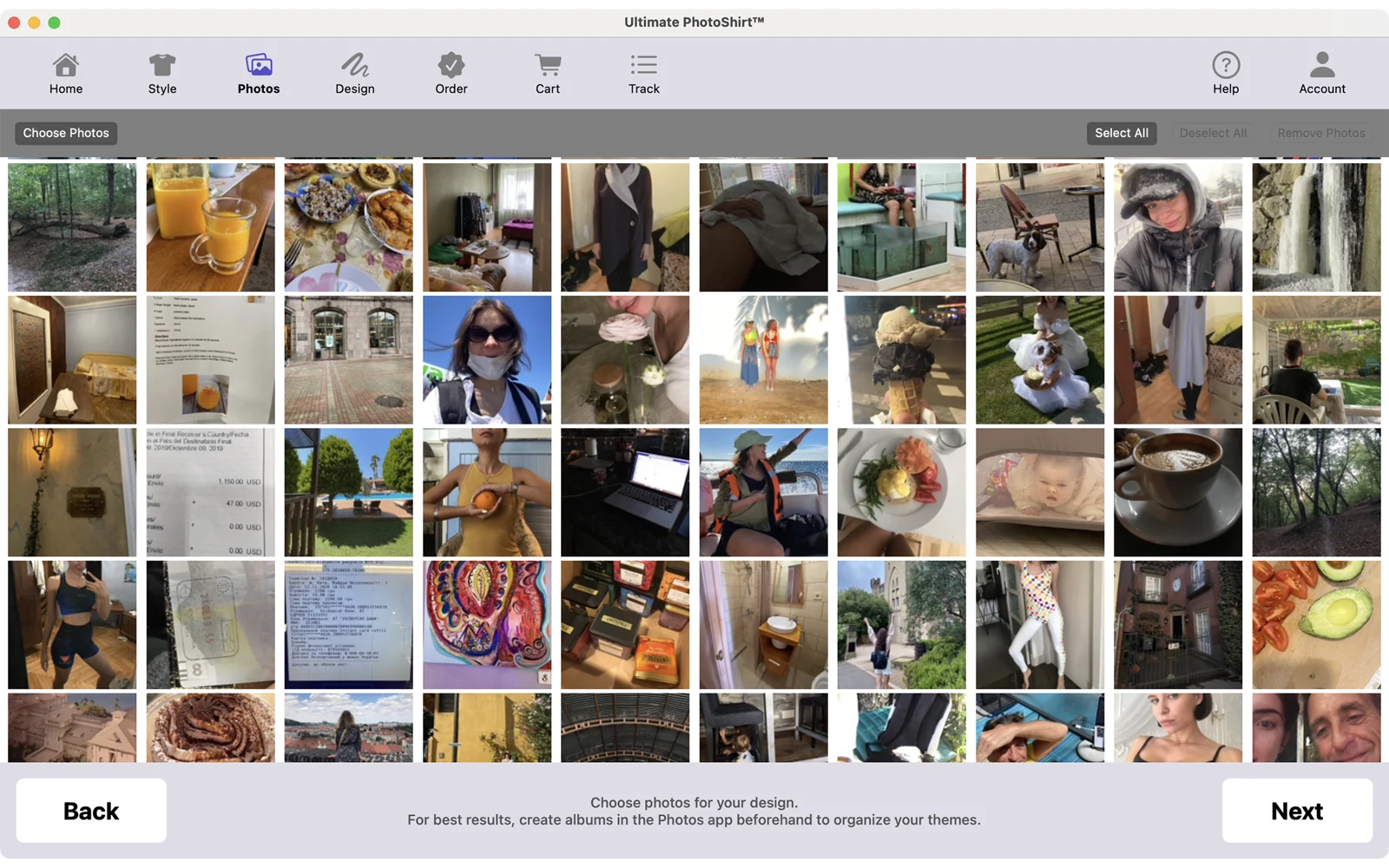Viewport: 1389px width, 868px height.
Task: Pick the dog beside chair photo
Action: coord(1040,227)
